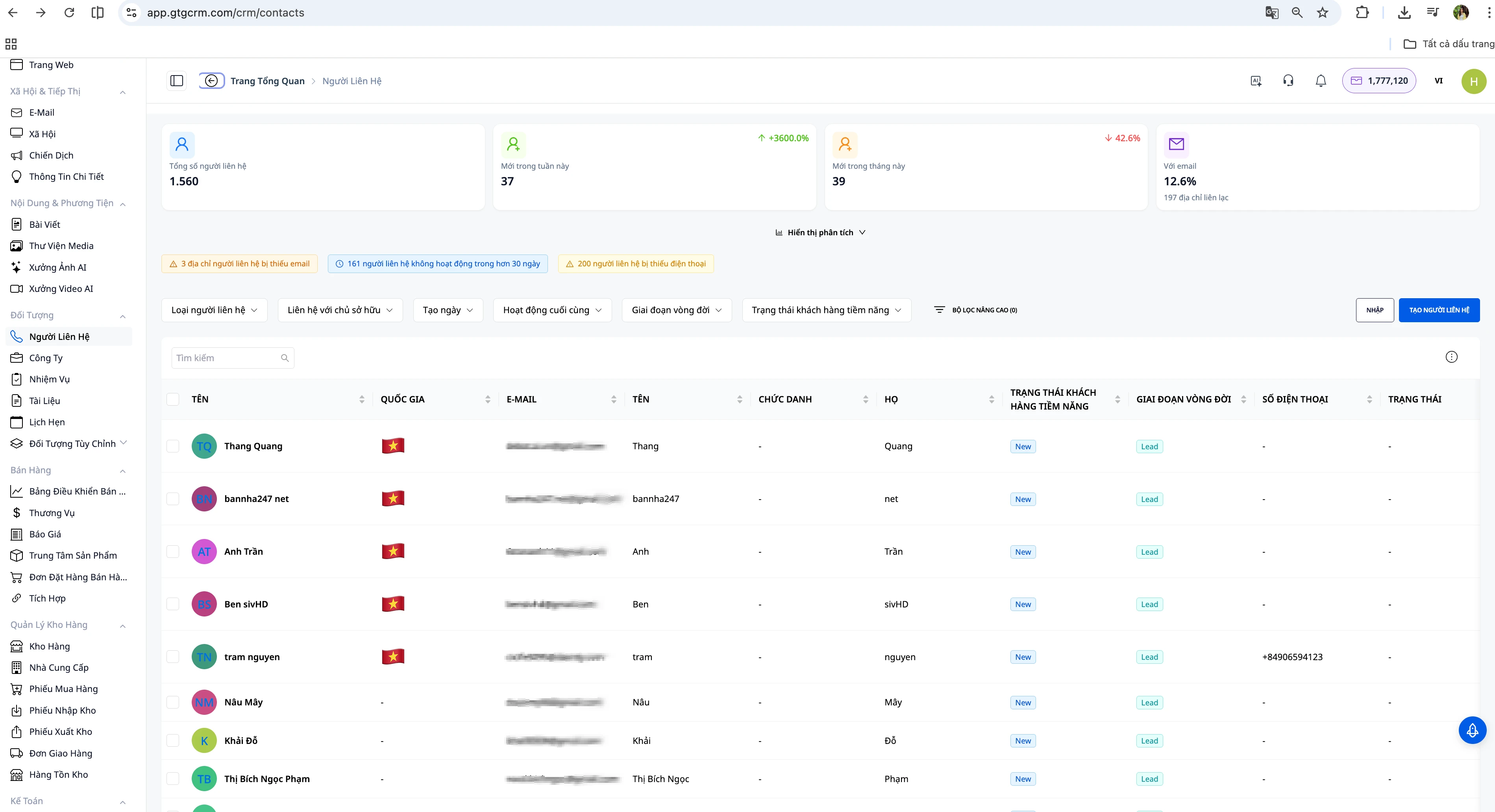The width and height of the screenshot is (1495, 812).
Task: Click the floating blue rocket button
Action: [x=1472, y=730]
